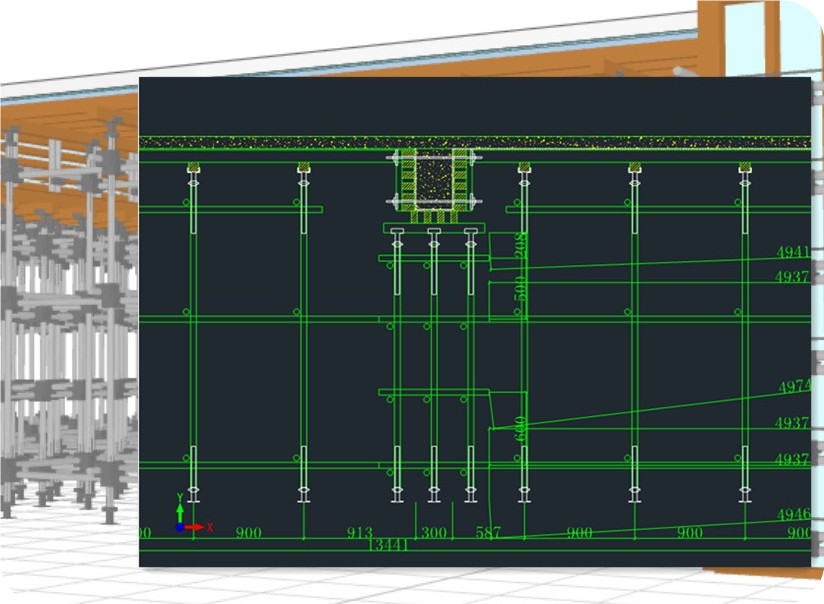
Task: Pick the base plate of leftmost standard
Action: pyautogui.click(x=193, y=497)
